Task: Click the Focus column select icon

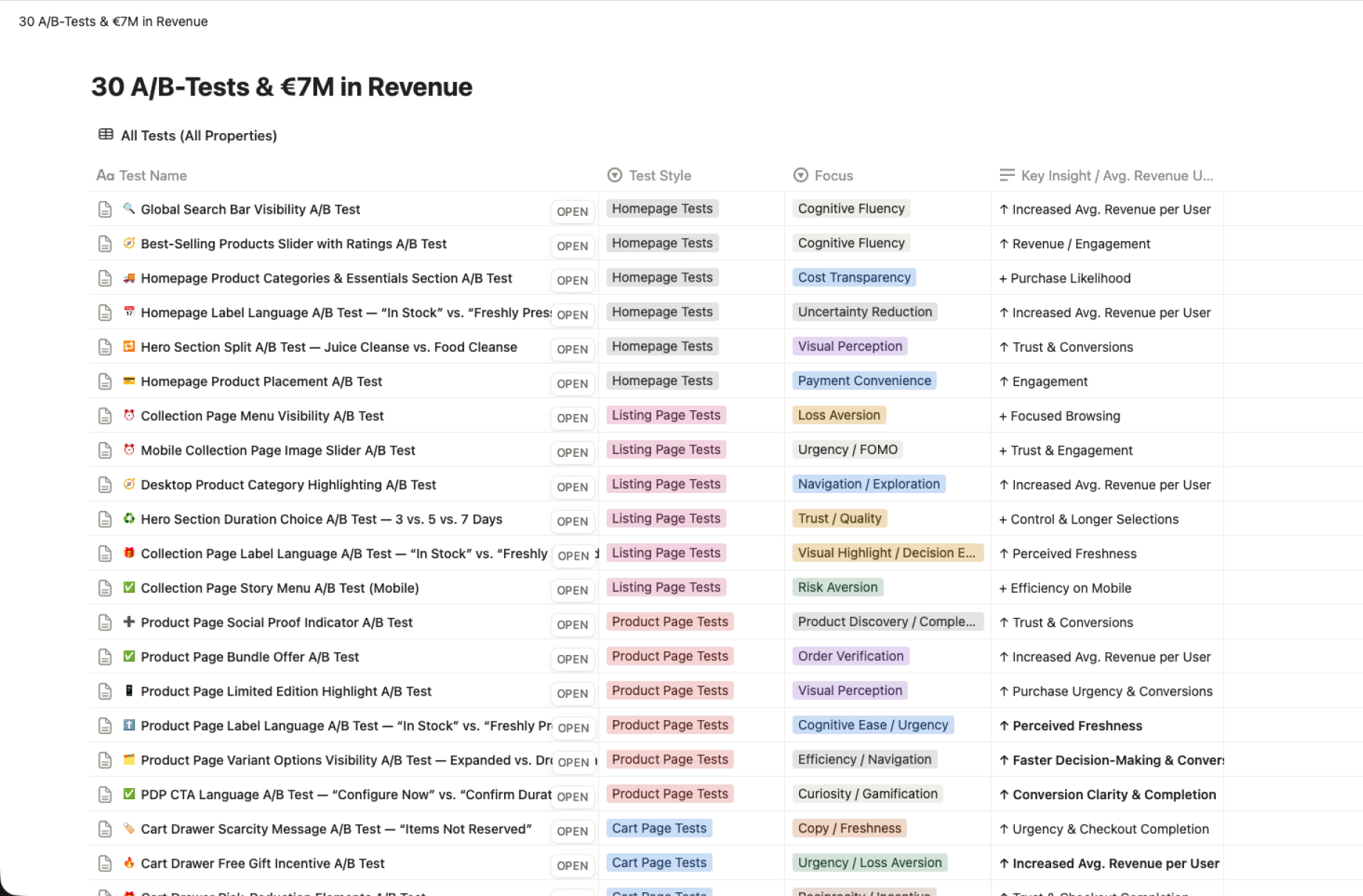Action: [x=801, y=175]
